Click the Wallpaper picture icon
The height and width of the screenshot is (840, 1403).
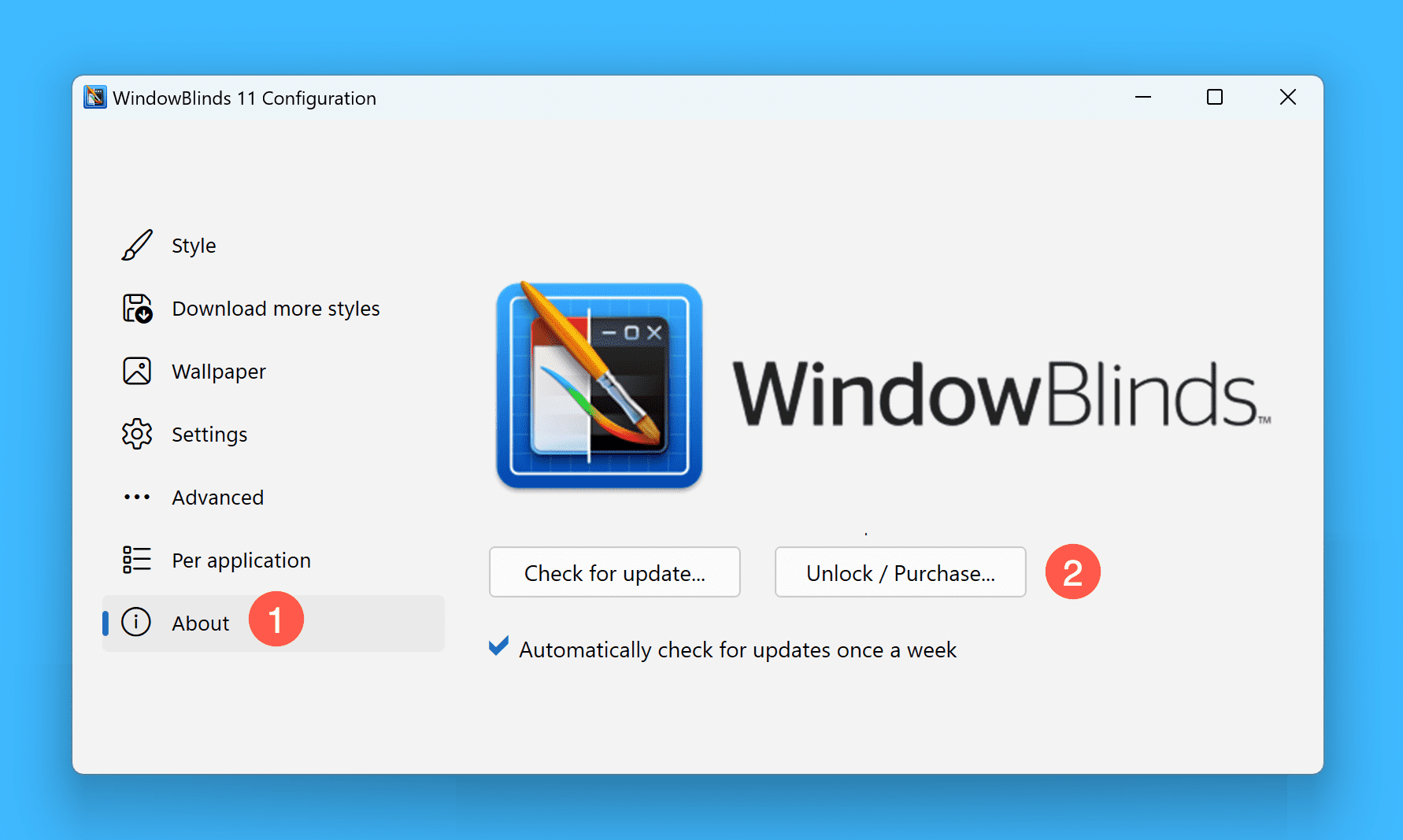tap(137, 371)
